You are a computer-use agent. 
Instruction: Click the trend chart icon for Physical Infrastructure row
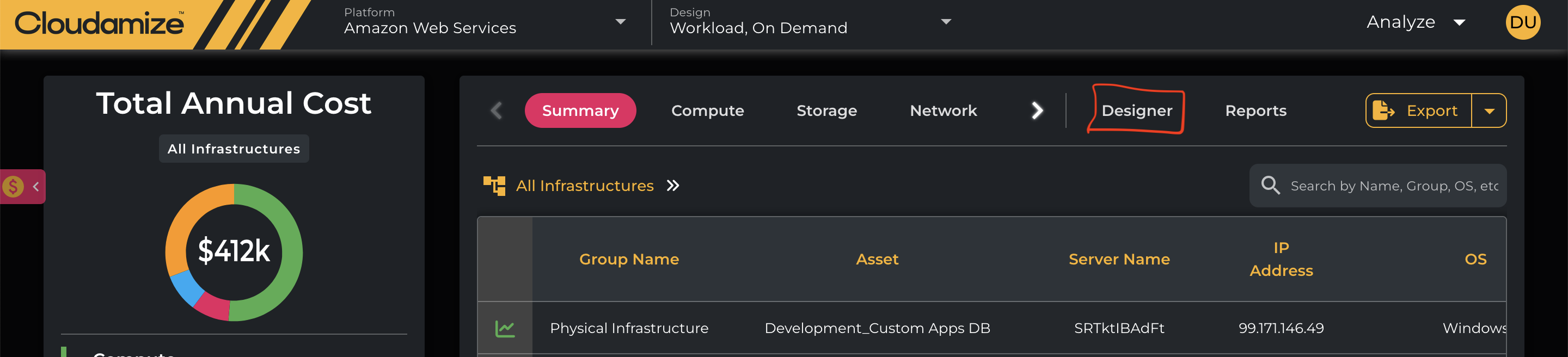tap(505, 328)
